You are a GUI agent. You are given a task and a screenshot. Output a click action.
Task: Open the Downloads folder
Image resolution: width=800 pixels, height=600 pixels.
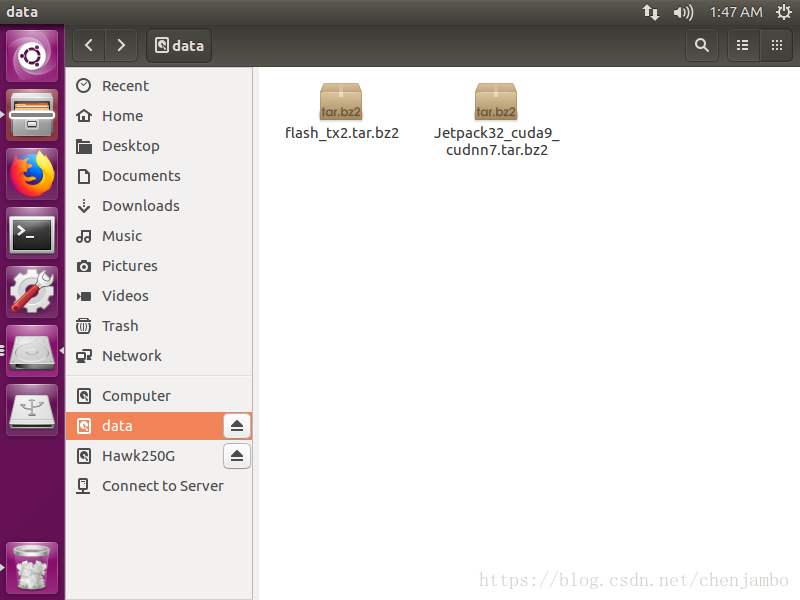point(159,206)
